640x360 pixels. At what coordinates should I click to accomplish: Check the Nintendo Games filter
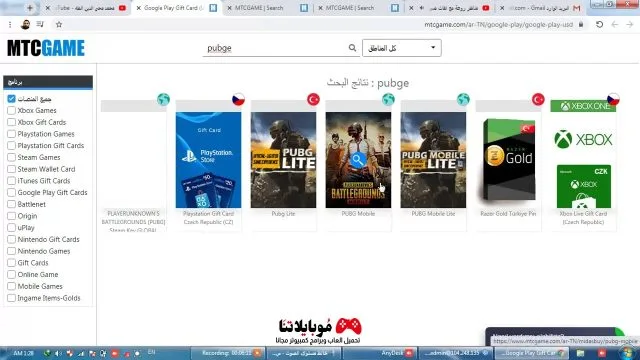[x=11, y=251]
